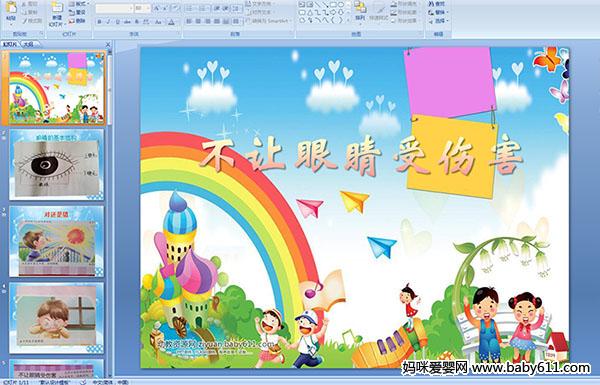Select the rectangle shape in shapes gallery
600x385 pixels.
[x=333, y=5]
